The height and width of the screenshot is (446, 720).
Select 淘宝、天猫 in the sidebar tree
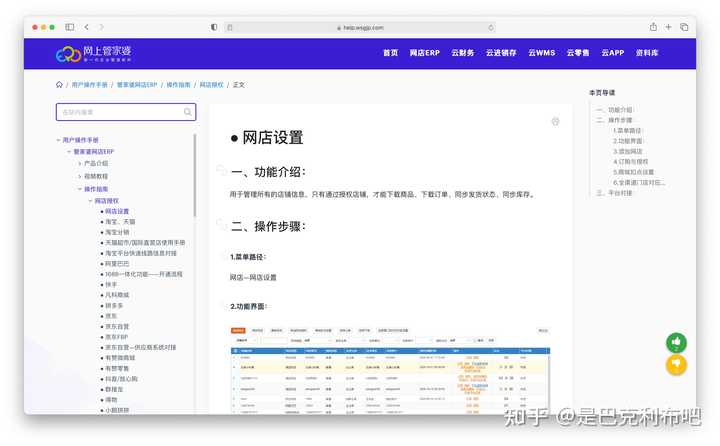(120, 222)
